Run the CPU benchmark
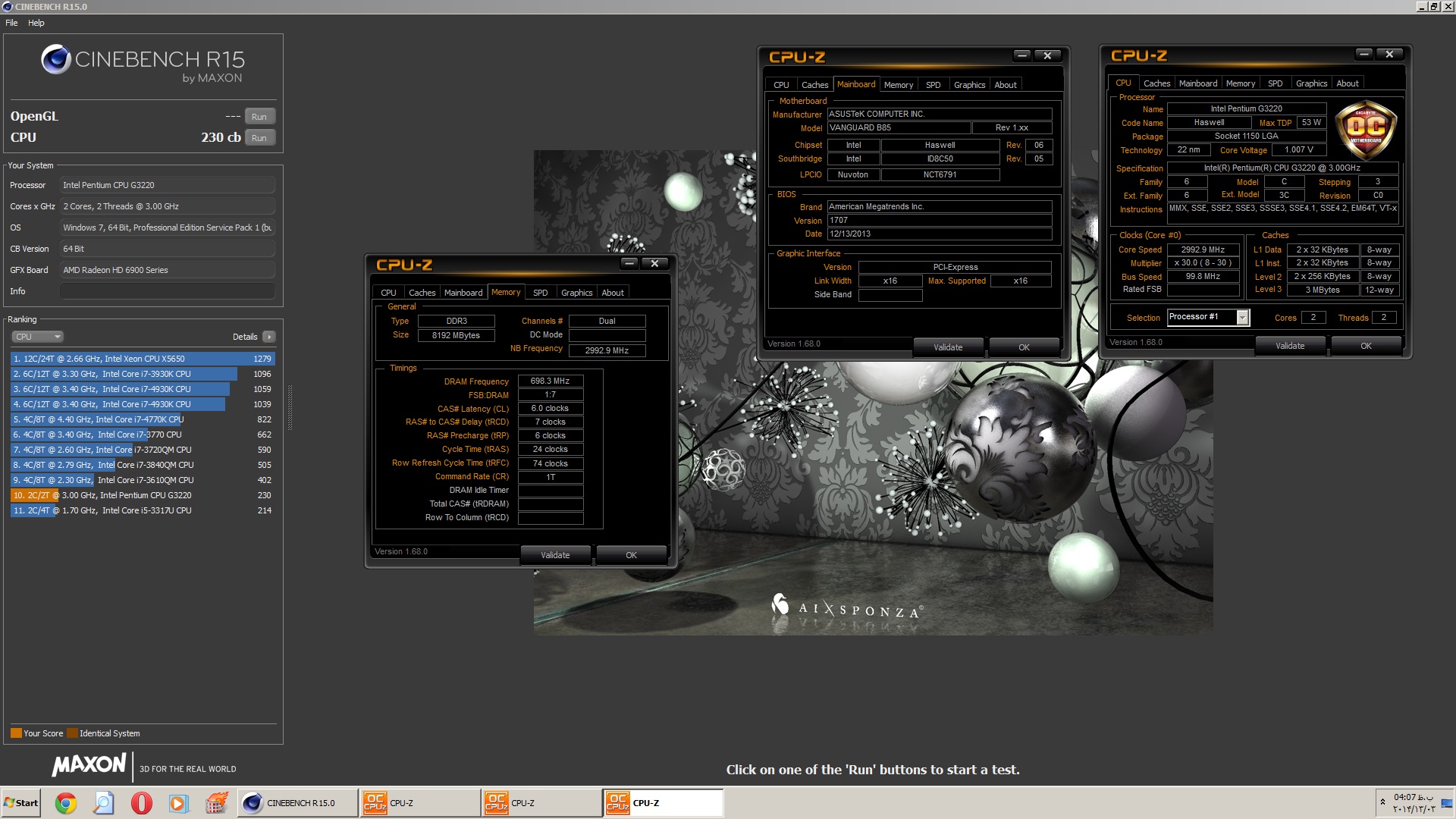This screenshot has width=1456, height=819. click(259, 138)
